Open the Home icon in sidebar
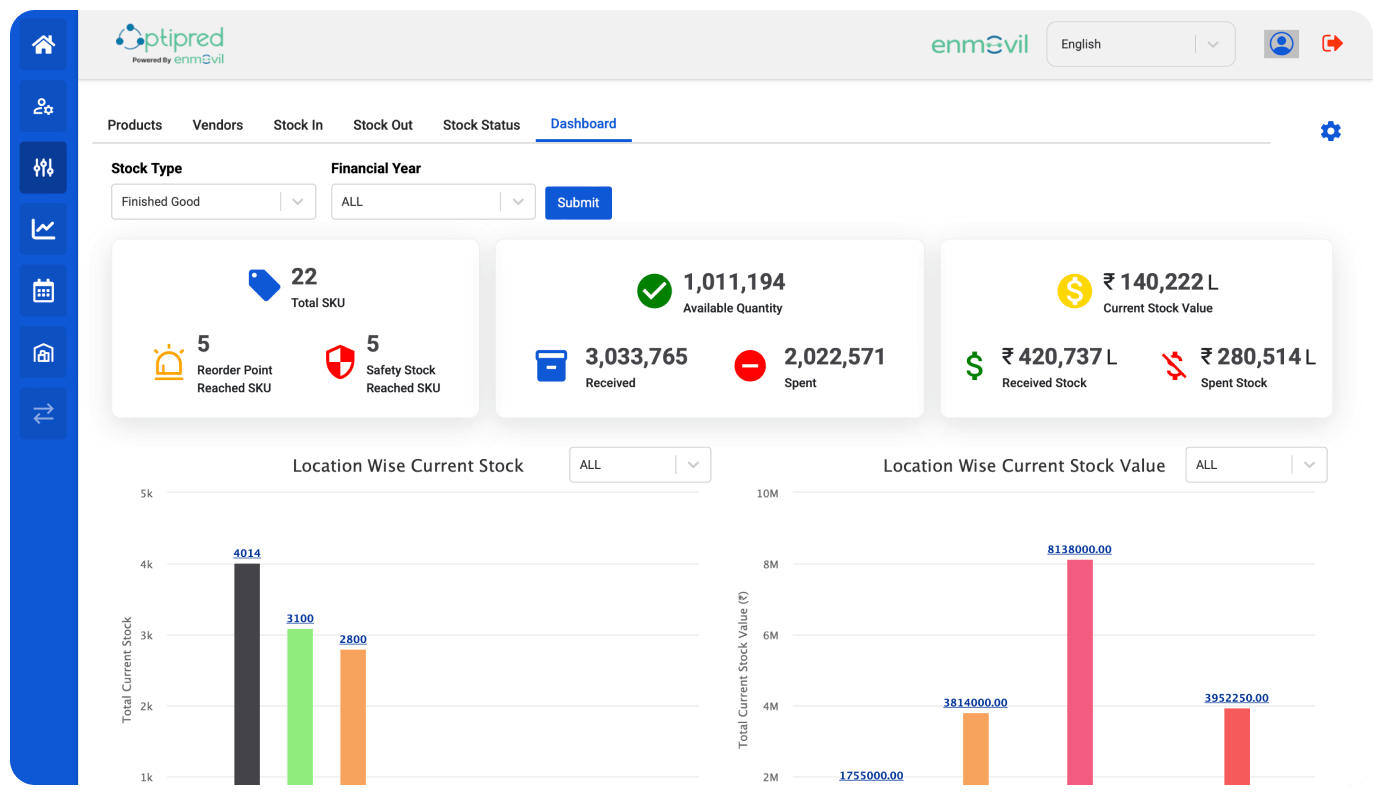Screen dimensions: 1383x795 43,44
